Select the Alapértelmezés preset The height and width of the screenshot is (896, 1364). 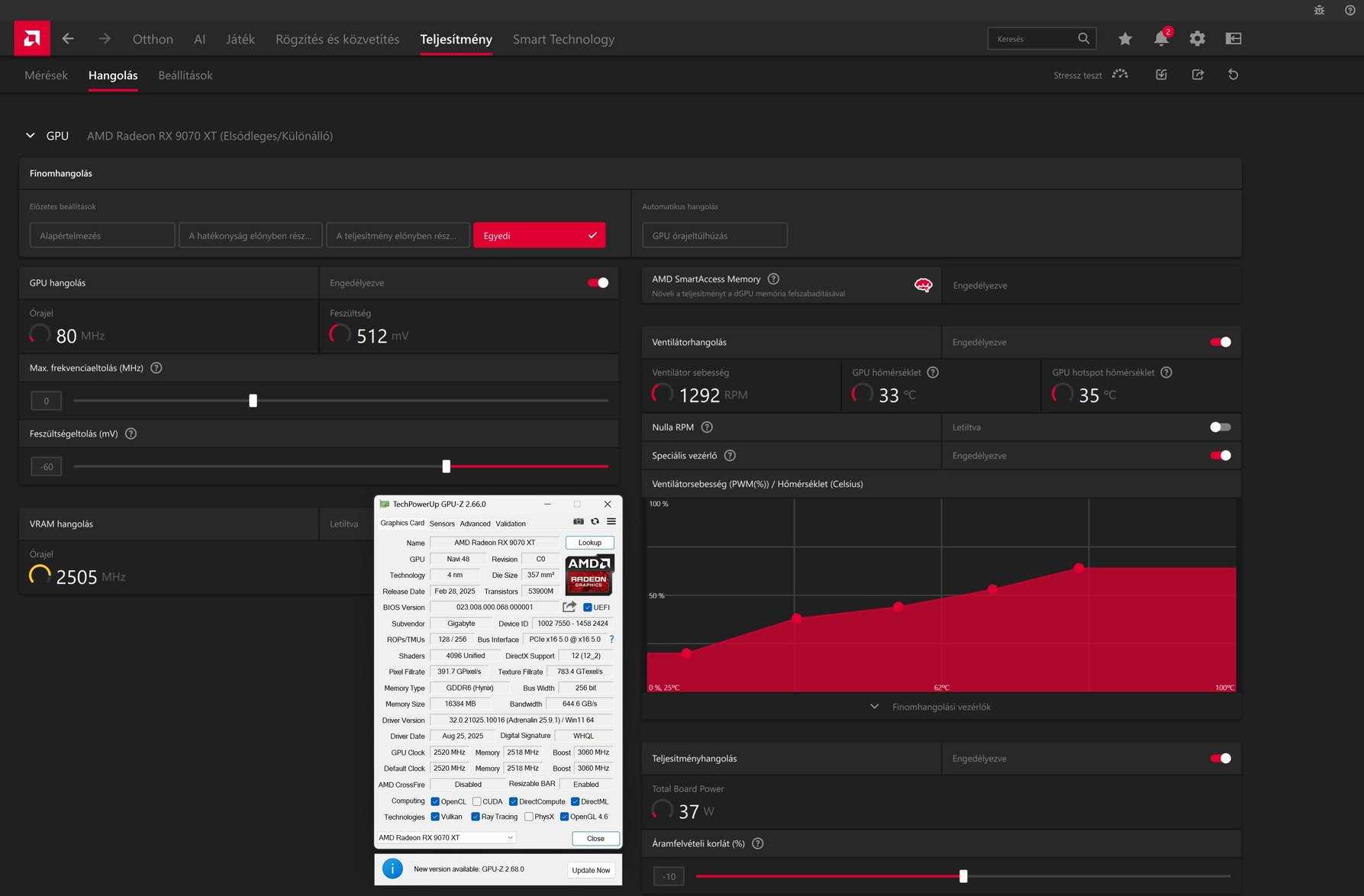102,235
